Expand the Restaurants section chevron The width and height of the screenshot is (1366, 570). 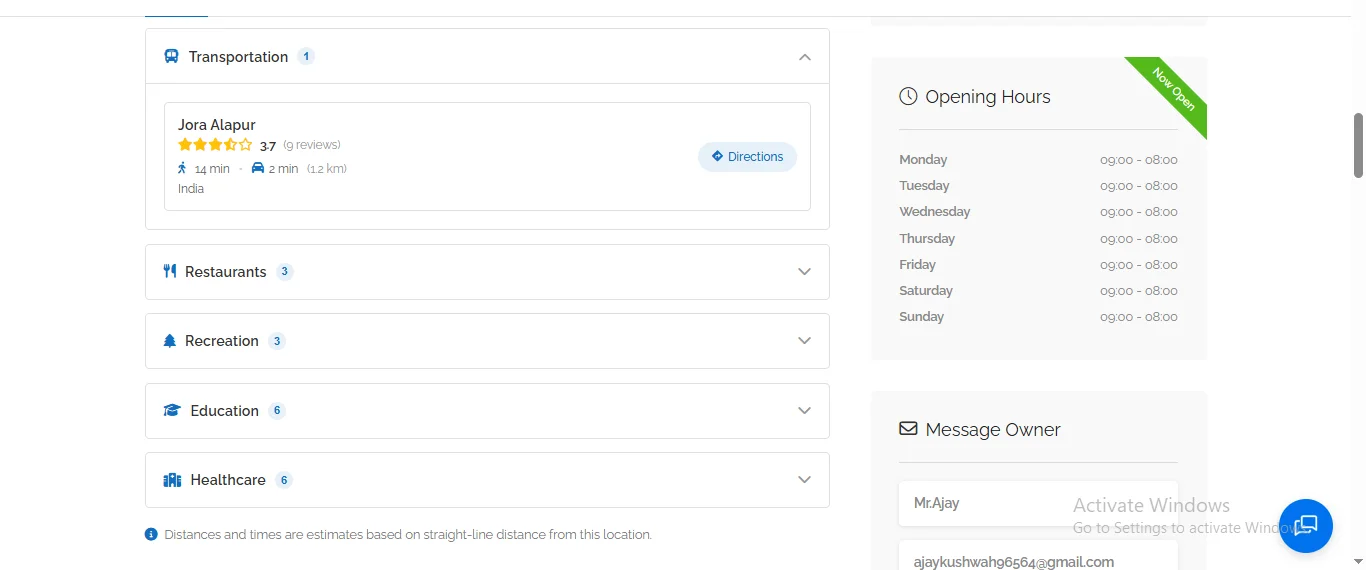[805, 272]
